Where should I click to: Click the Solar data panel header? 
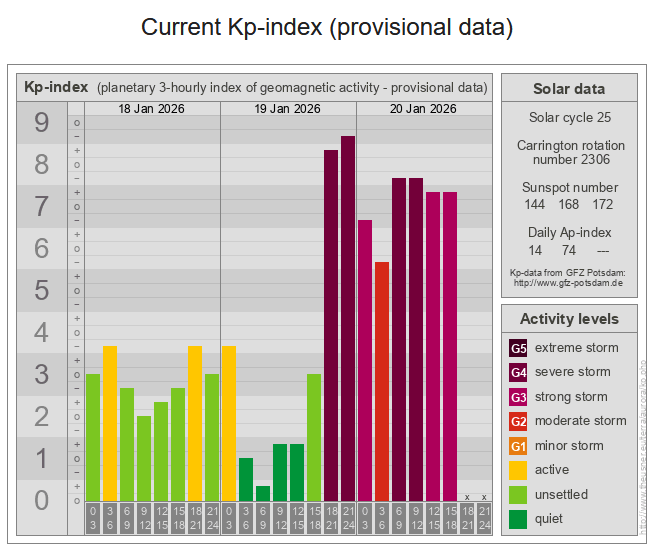pos(568,89)
